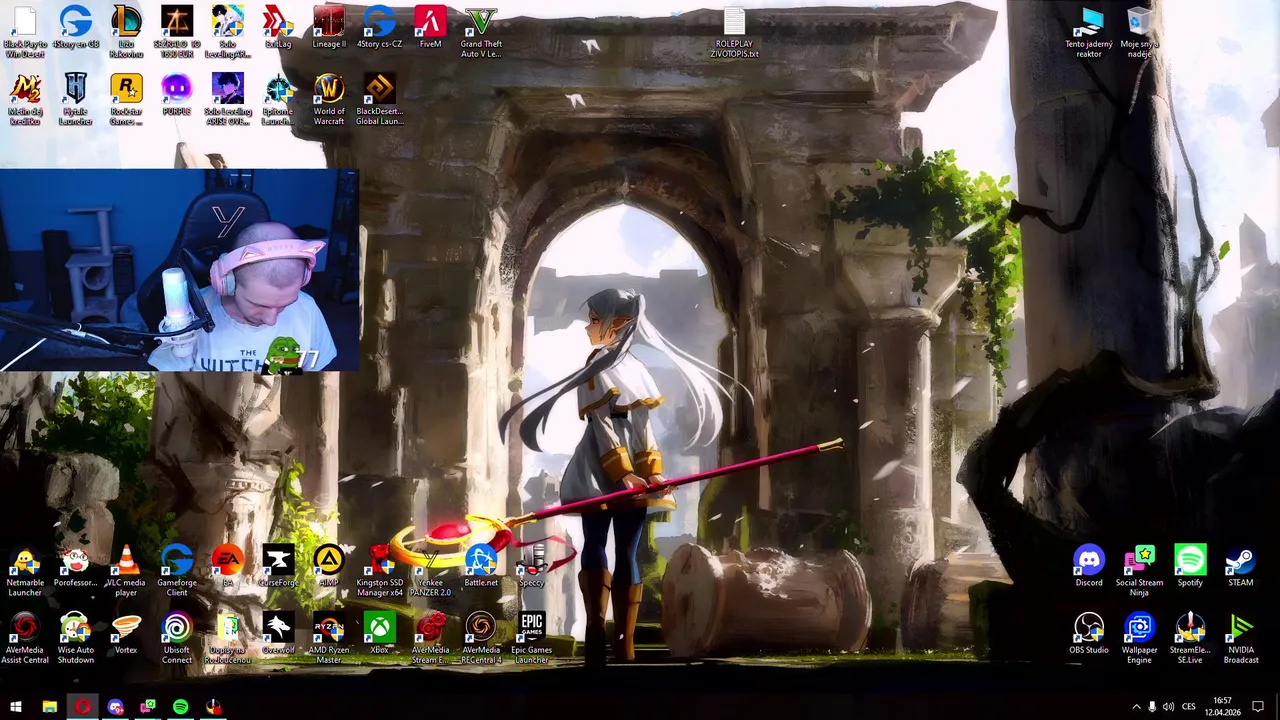Select the ExitLag desktop shortcut

[x=278, y=28]
